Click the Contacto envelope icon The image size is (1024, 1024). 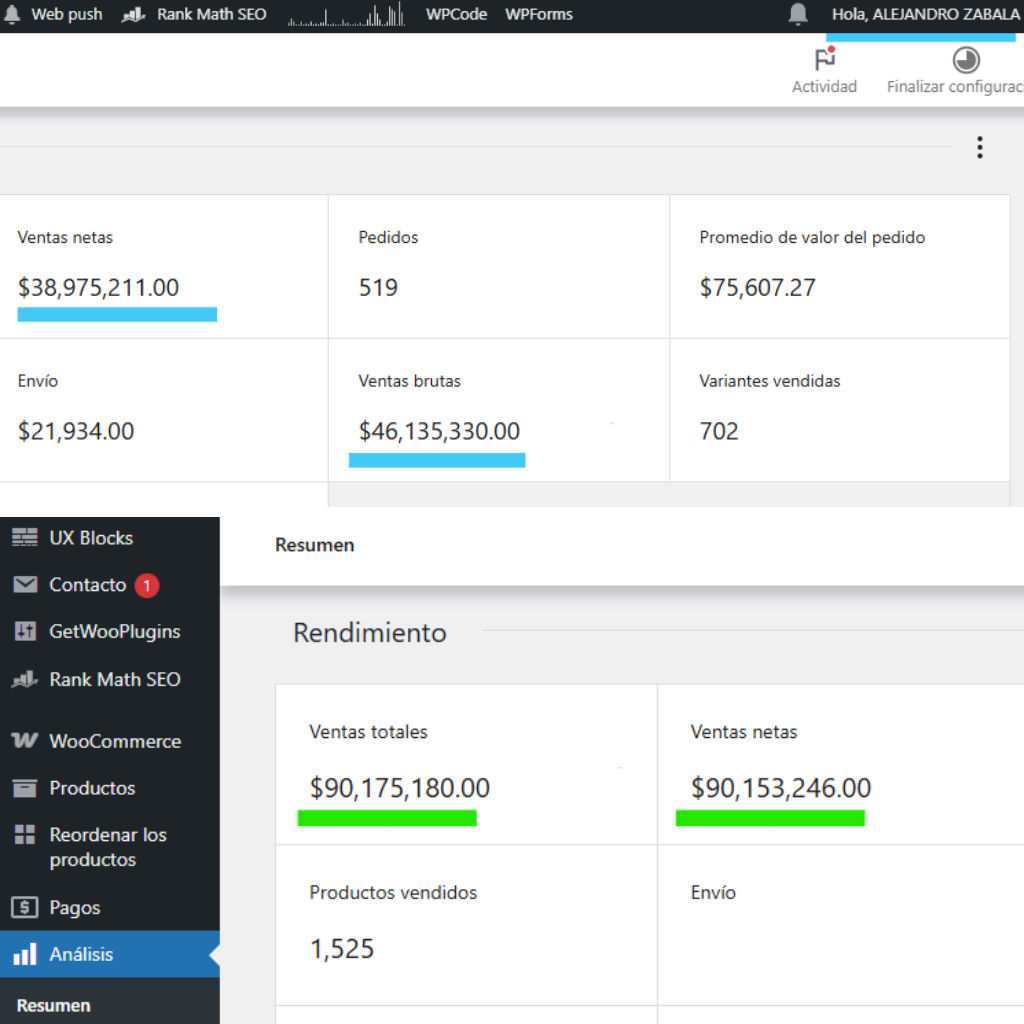pos(25,585)
